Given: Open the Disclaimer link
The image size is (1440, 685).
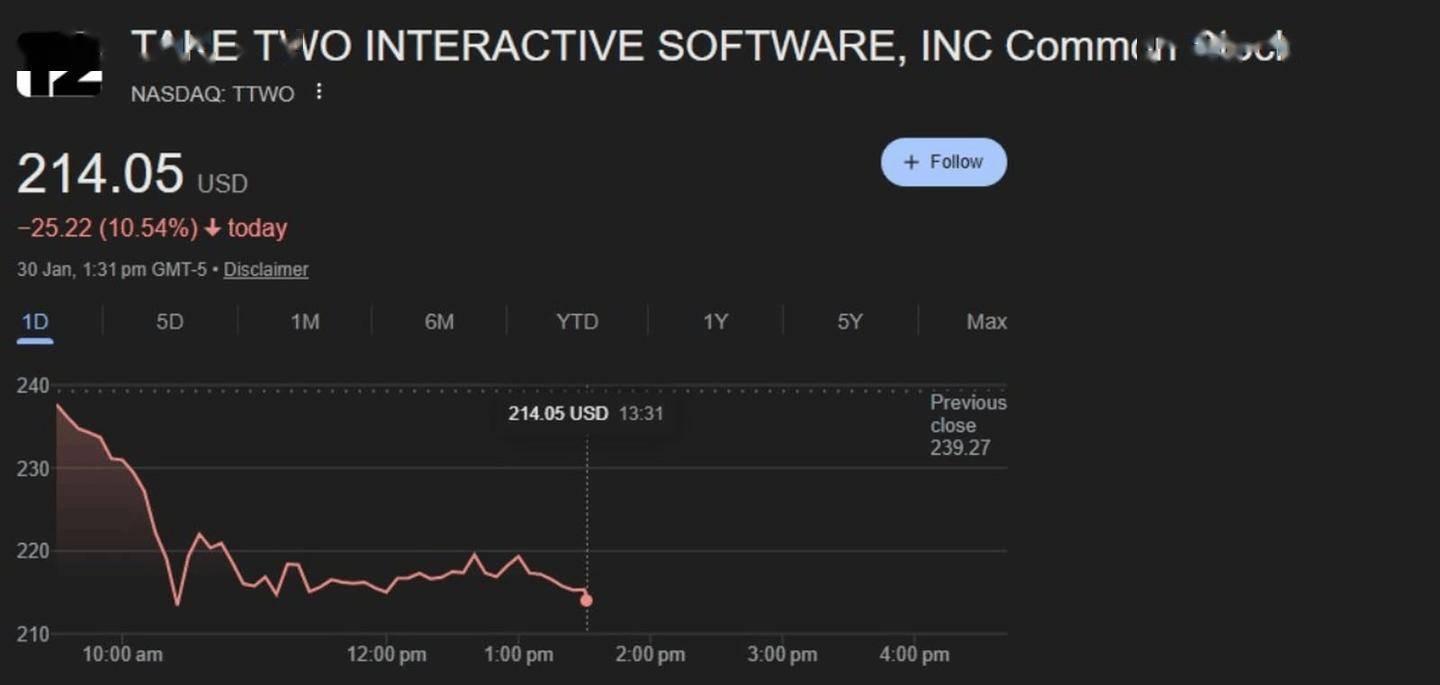Looking at the screenshot, I should pyautogui.click(x=266, y=270).
